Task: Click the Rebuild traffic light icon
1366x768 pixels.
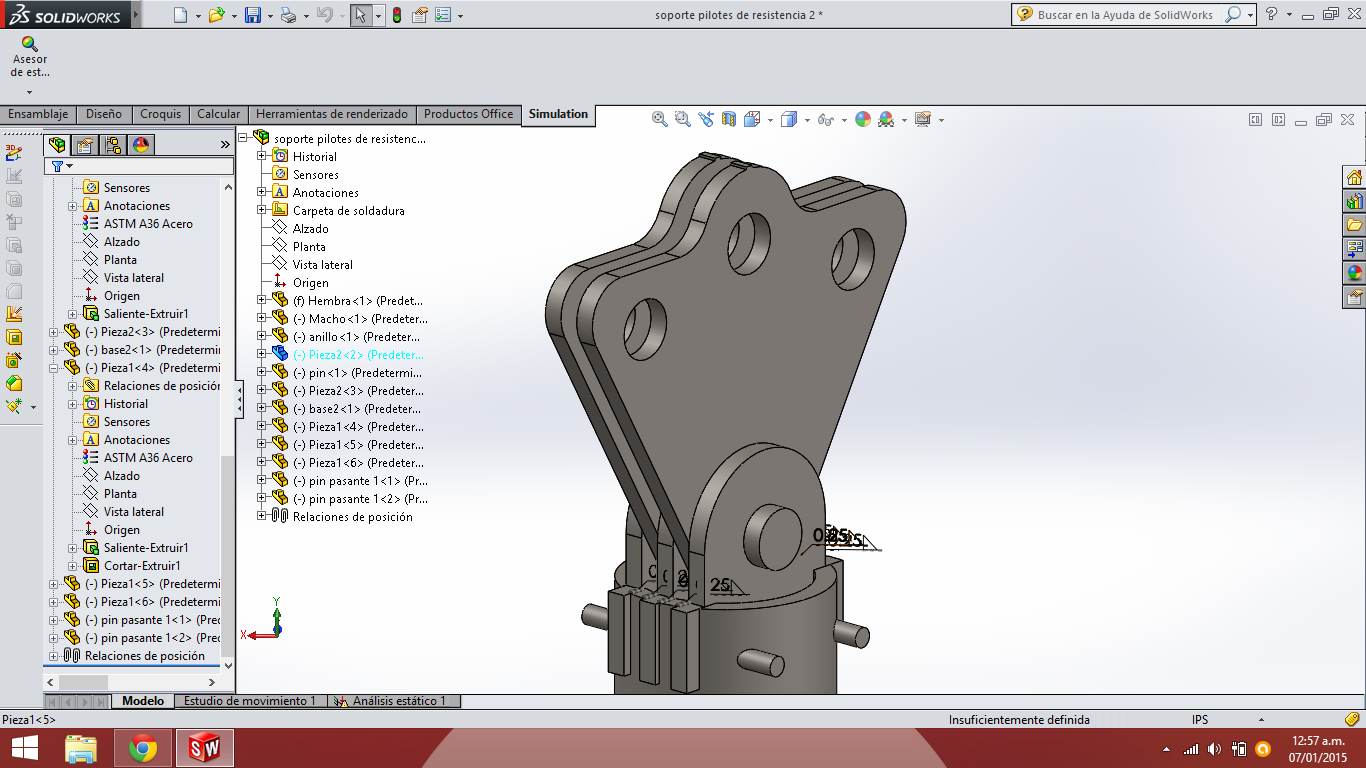Action: 396,15
